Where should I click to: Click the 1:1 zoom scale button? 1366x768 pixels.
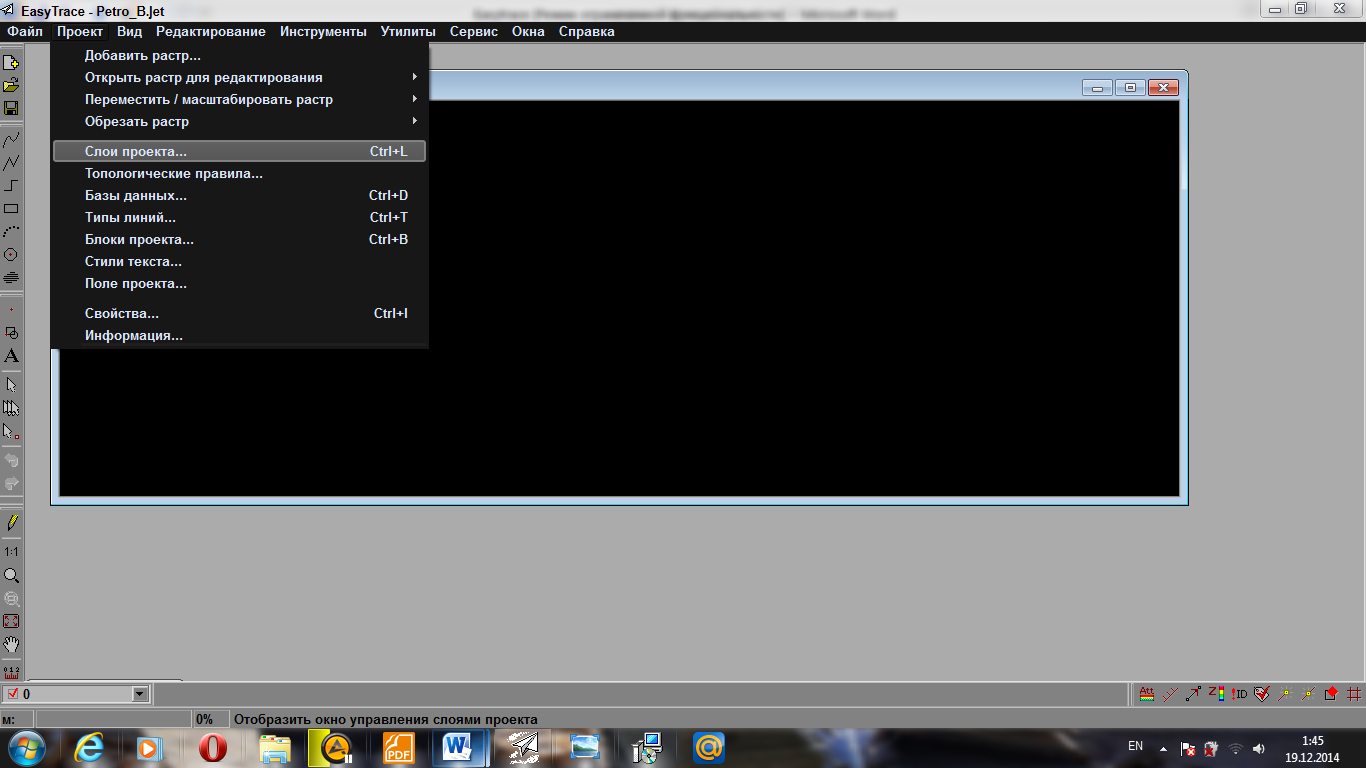tap(11, 552)
